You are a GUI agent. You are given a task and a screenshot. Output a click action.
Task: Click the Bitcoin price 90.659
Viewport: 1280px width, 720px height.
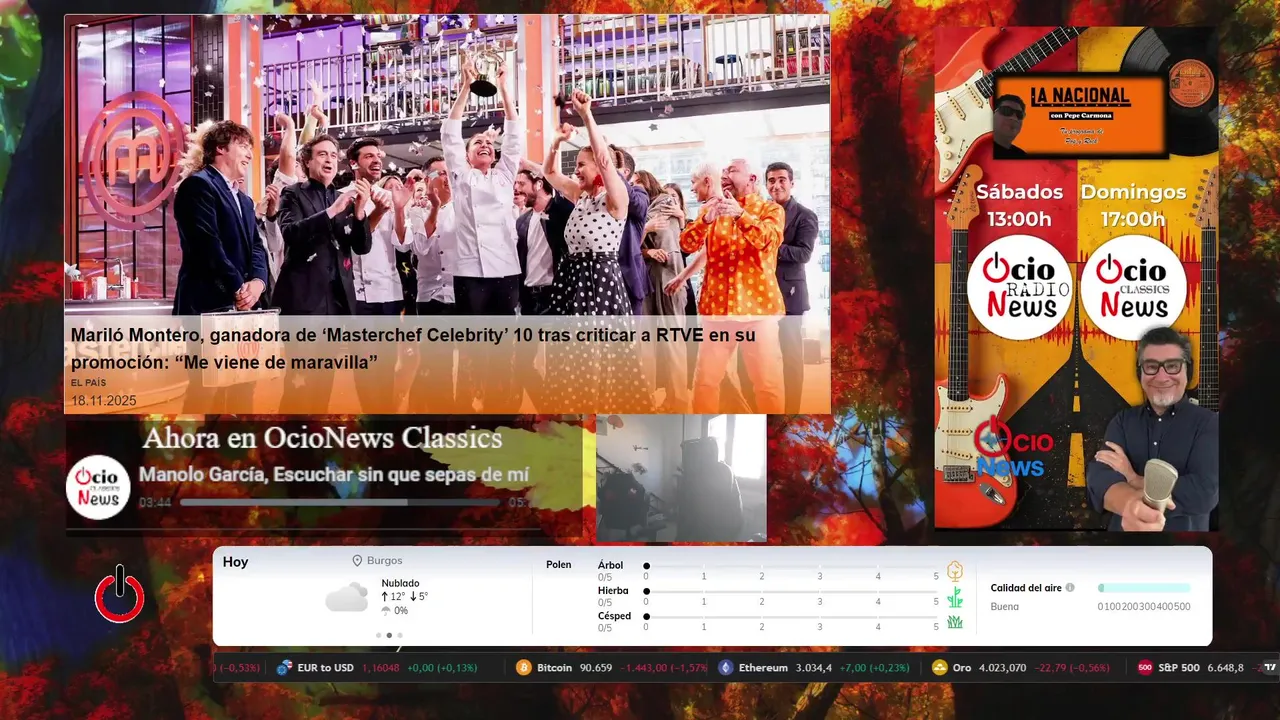[596, 668]
